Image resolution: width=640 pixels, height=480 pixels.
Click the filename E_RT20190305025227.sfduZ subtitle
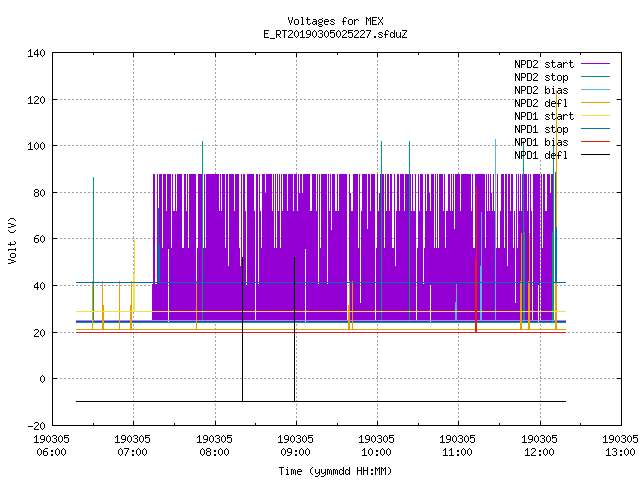[x=335, y=34]
